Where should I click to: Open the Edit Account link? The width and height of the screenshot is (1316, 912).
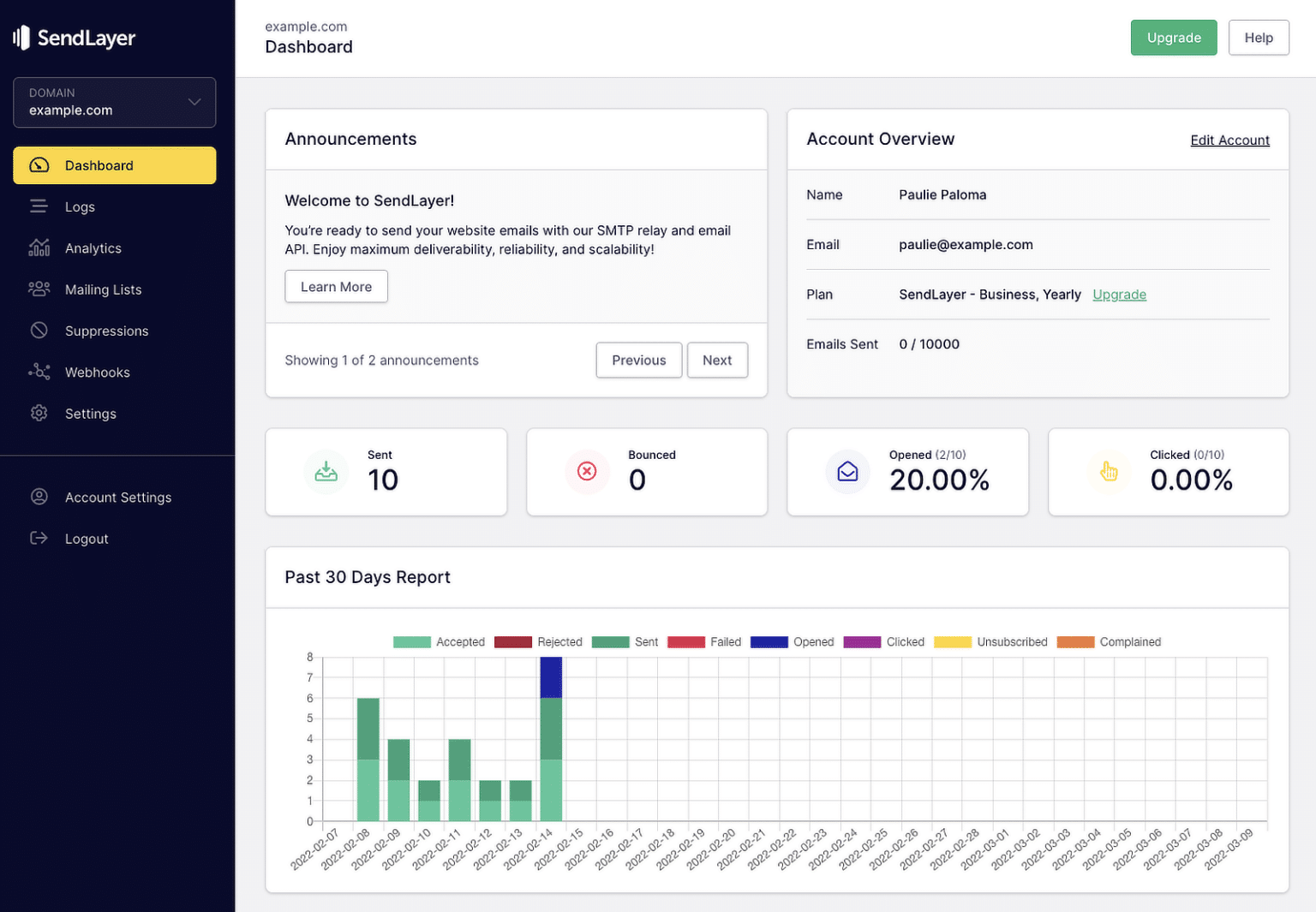(x=1229, y=140)
